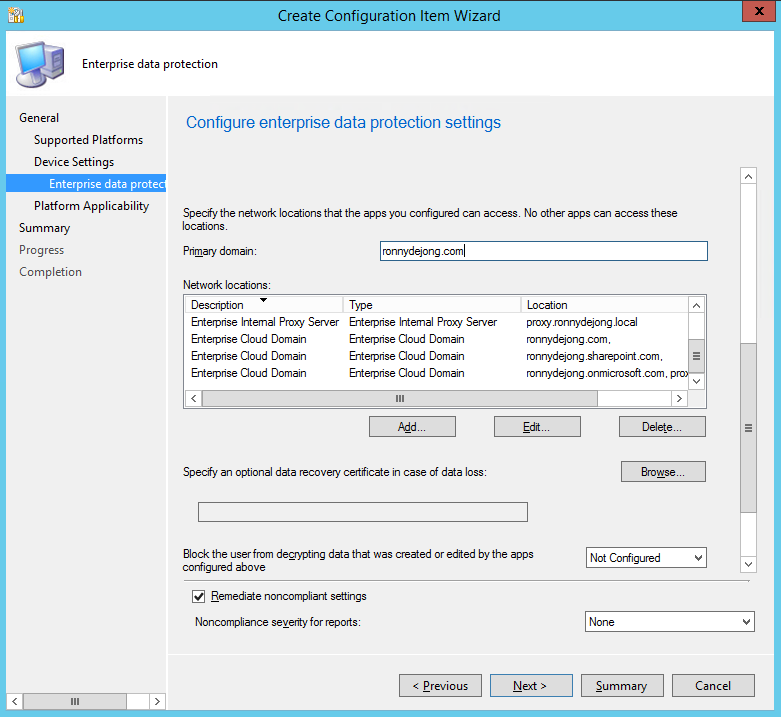The width and height of the screenshot is (781, 717).
Task: Click the Enterprise data protection computer icon
Action: (39, 63)
